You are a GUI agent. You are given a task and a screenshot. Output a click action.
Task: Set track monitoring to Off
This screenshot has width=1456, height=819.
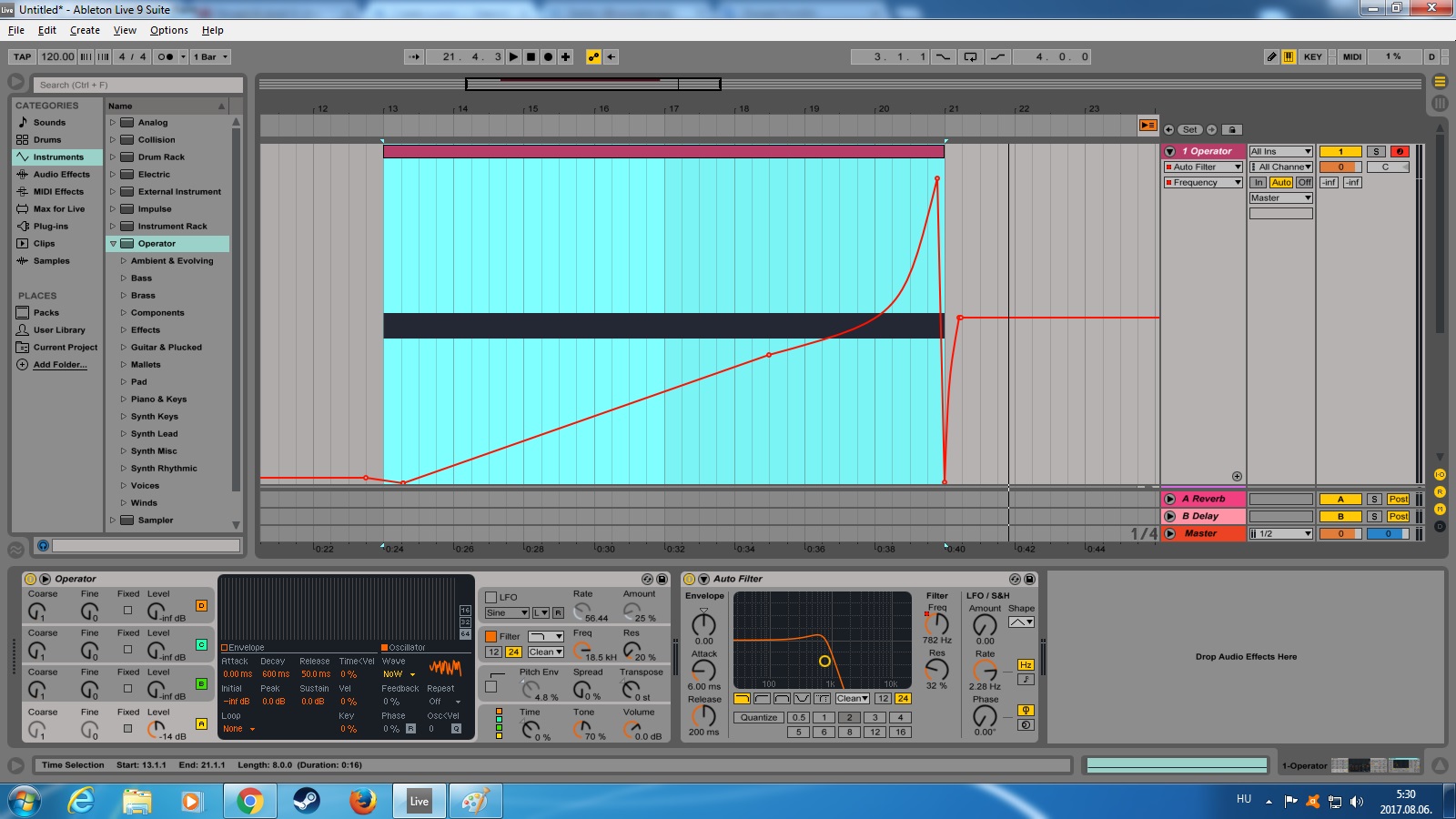click(1305, 182)
